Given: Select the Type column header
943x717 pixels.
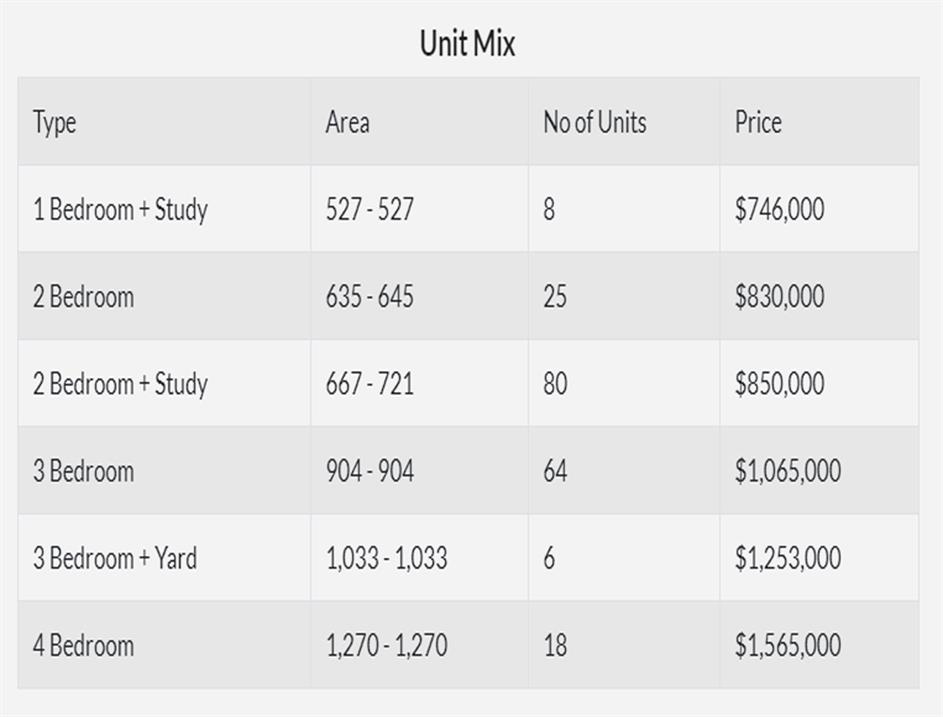Looking at the screenshot, I should point(55,122).
